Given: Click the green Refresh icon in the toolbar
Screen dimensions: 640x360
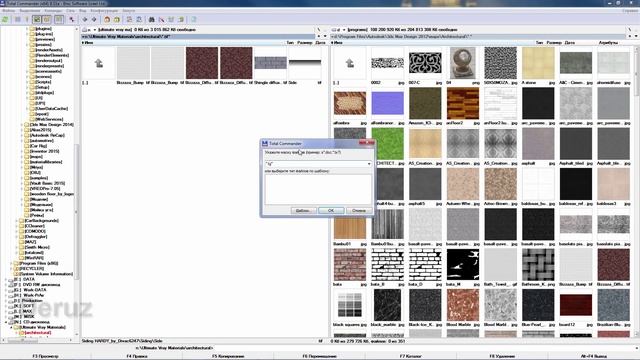Looking at the screenshot, I should (5, 19).
